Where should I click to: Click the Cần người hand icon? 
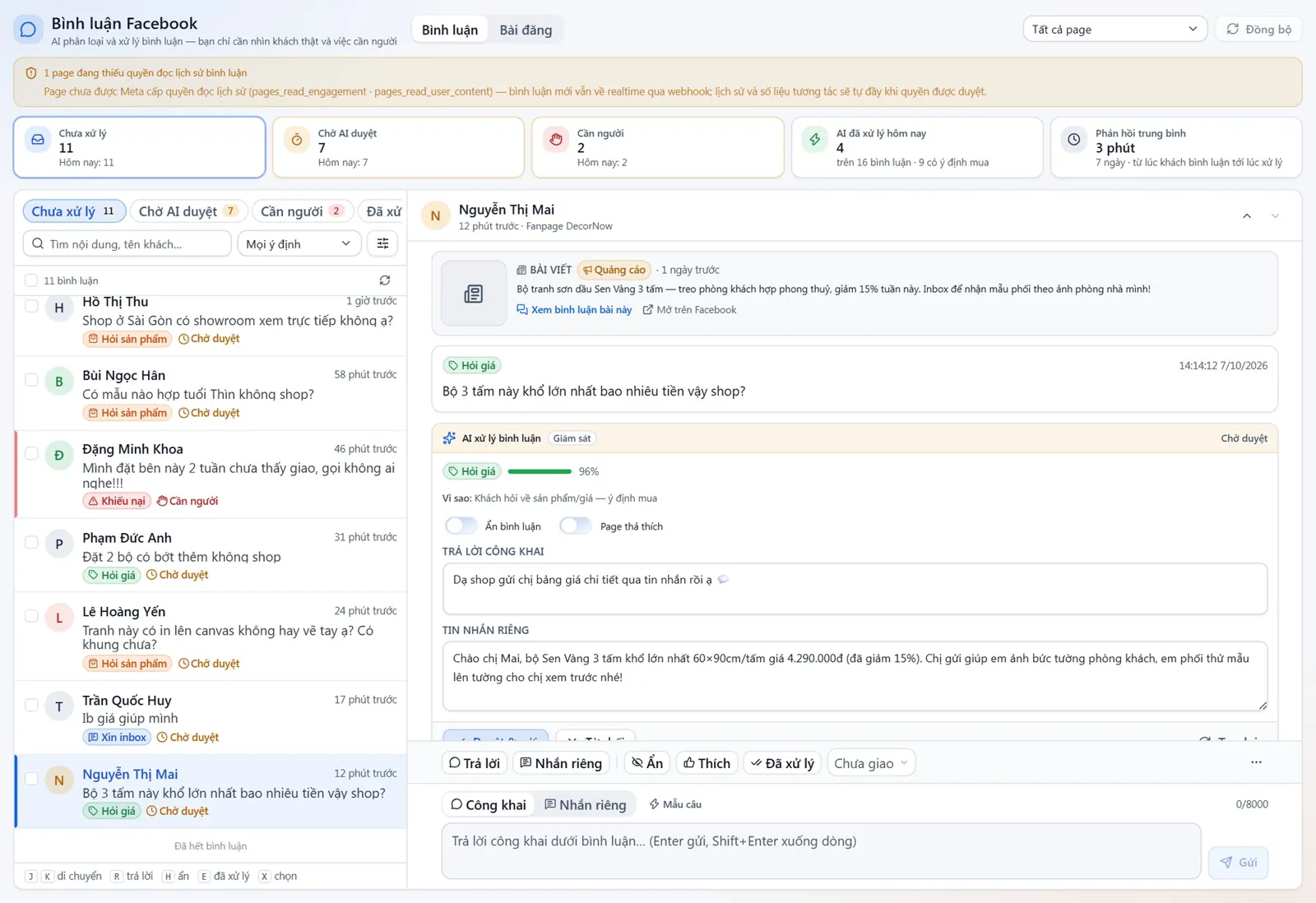556,140
